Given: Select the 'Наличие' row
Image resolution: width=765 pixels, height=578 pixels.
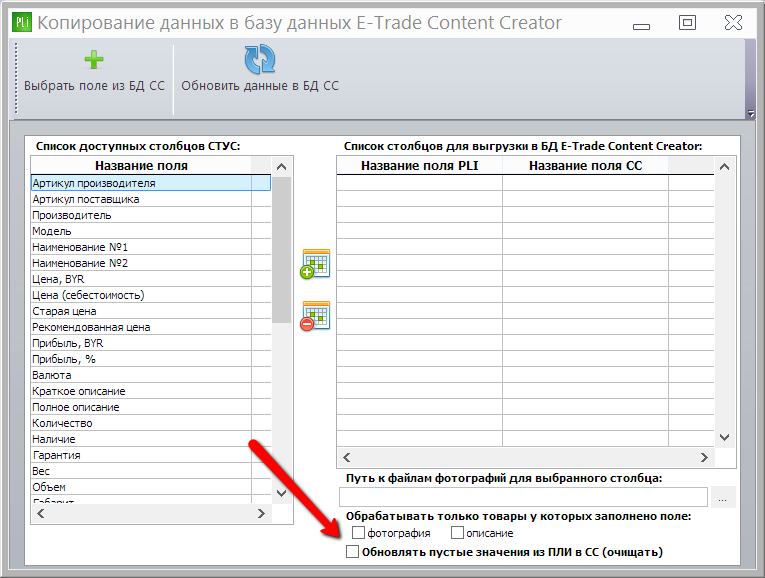Looking at the screenshot, I should (x=151, y=439).
